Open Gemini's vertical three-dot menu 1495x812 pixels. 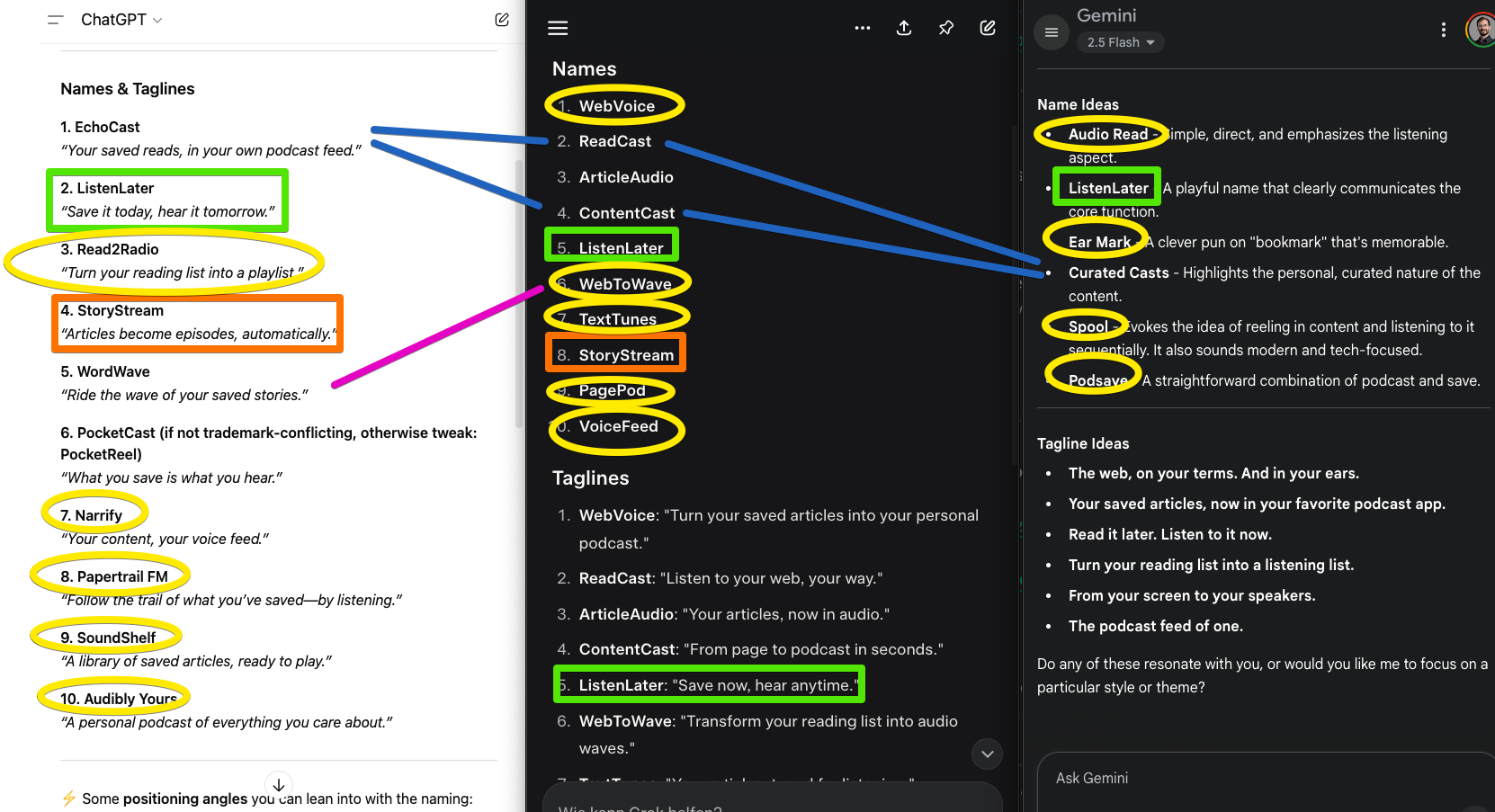point(1444,30)
